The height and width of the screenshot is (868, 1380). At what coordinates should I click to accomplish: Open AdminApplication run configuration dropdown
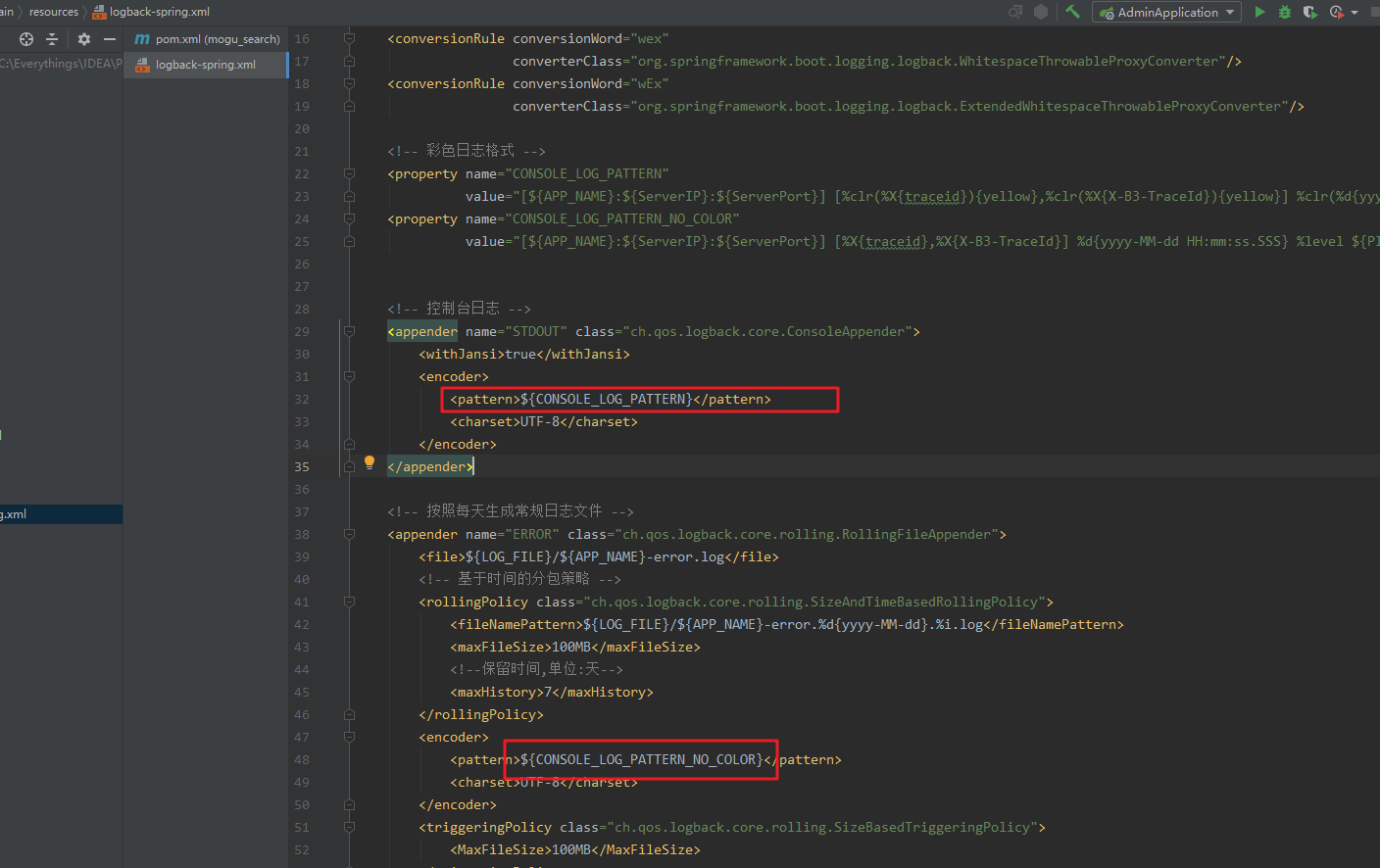[x=1166, y=12]
